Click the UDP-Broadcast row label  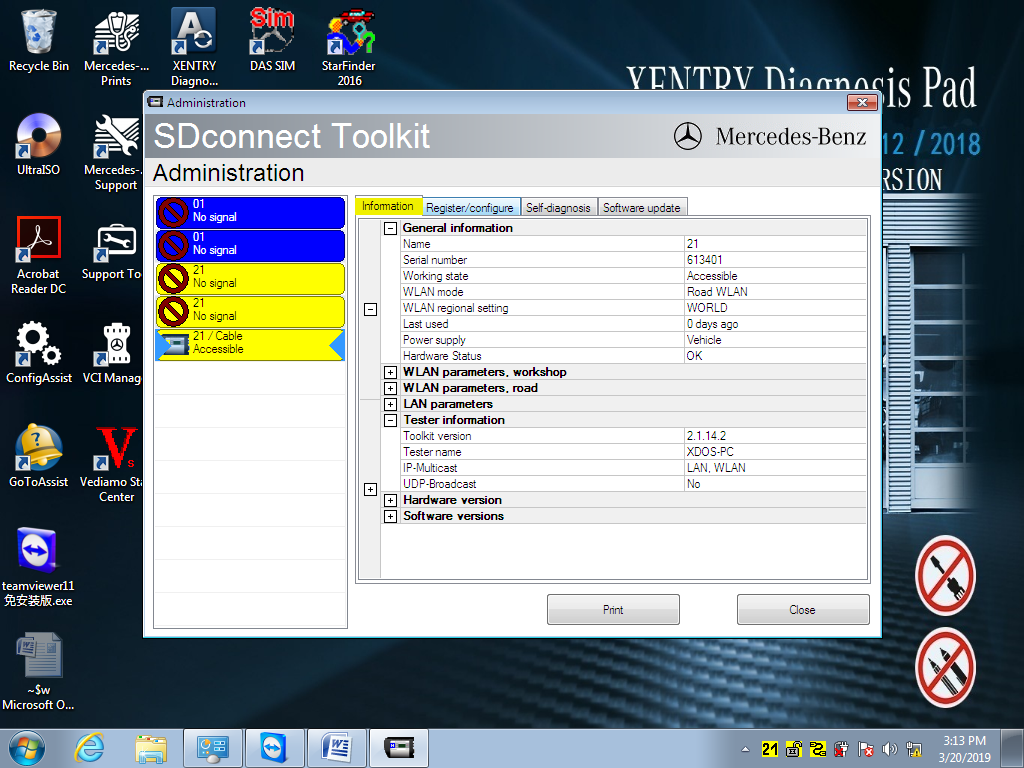tap(440, 484)
